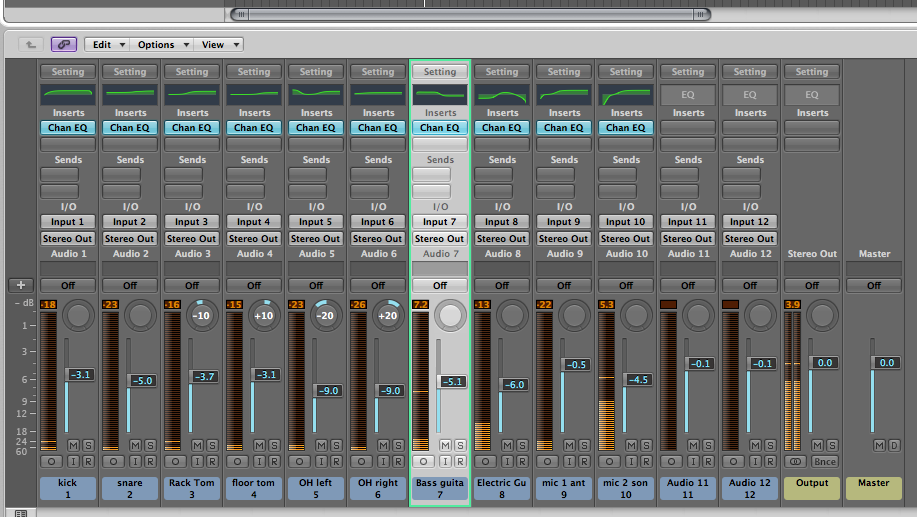This screenshot has height=517, width=917.
Task: Open the Options dropdown menu
Action: click(x=161, y=44)
